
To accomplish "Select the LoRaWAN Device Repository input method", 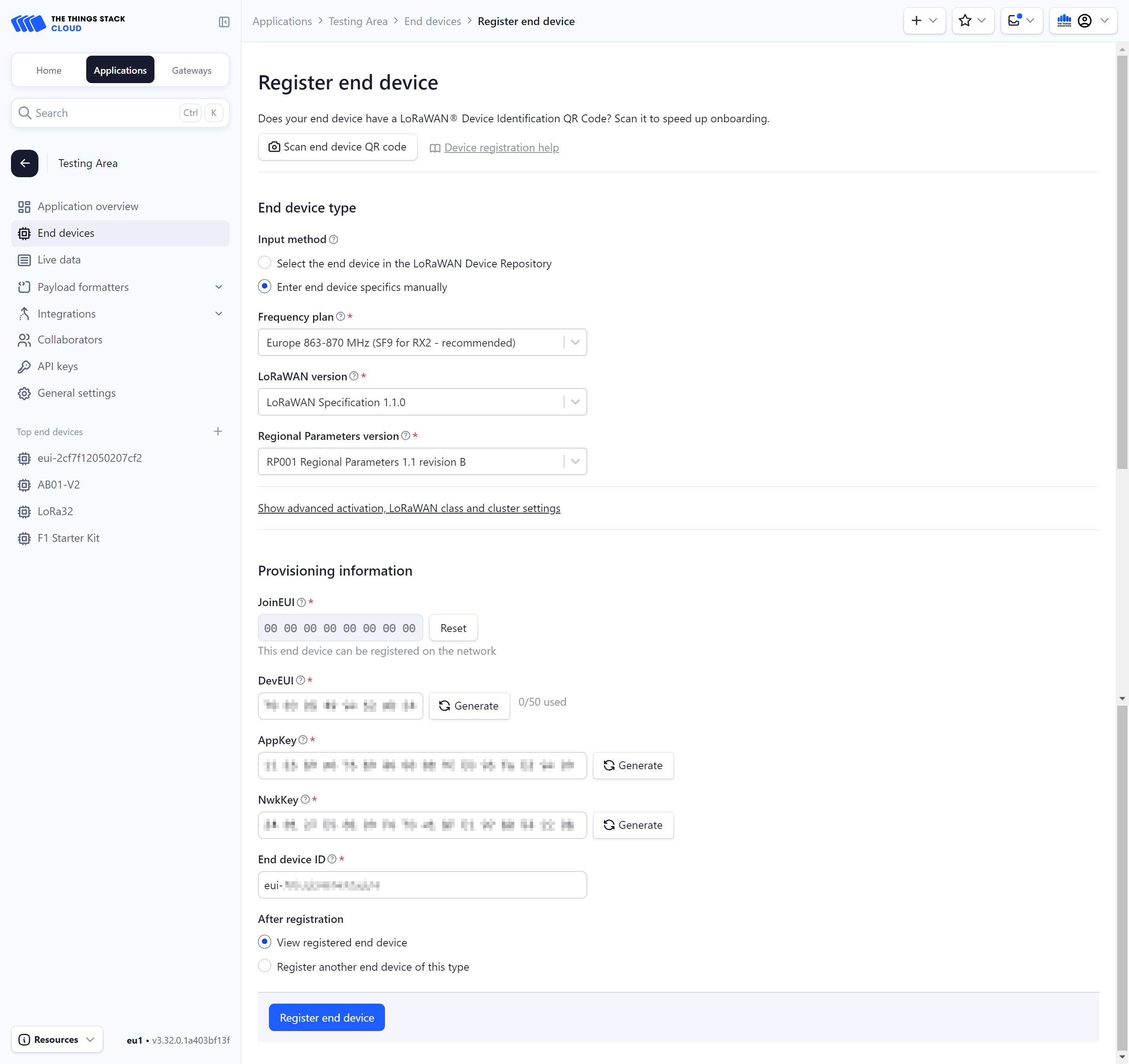I will pyautogui.click(x=265, y=262).
